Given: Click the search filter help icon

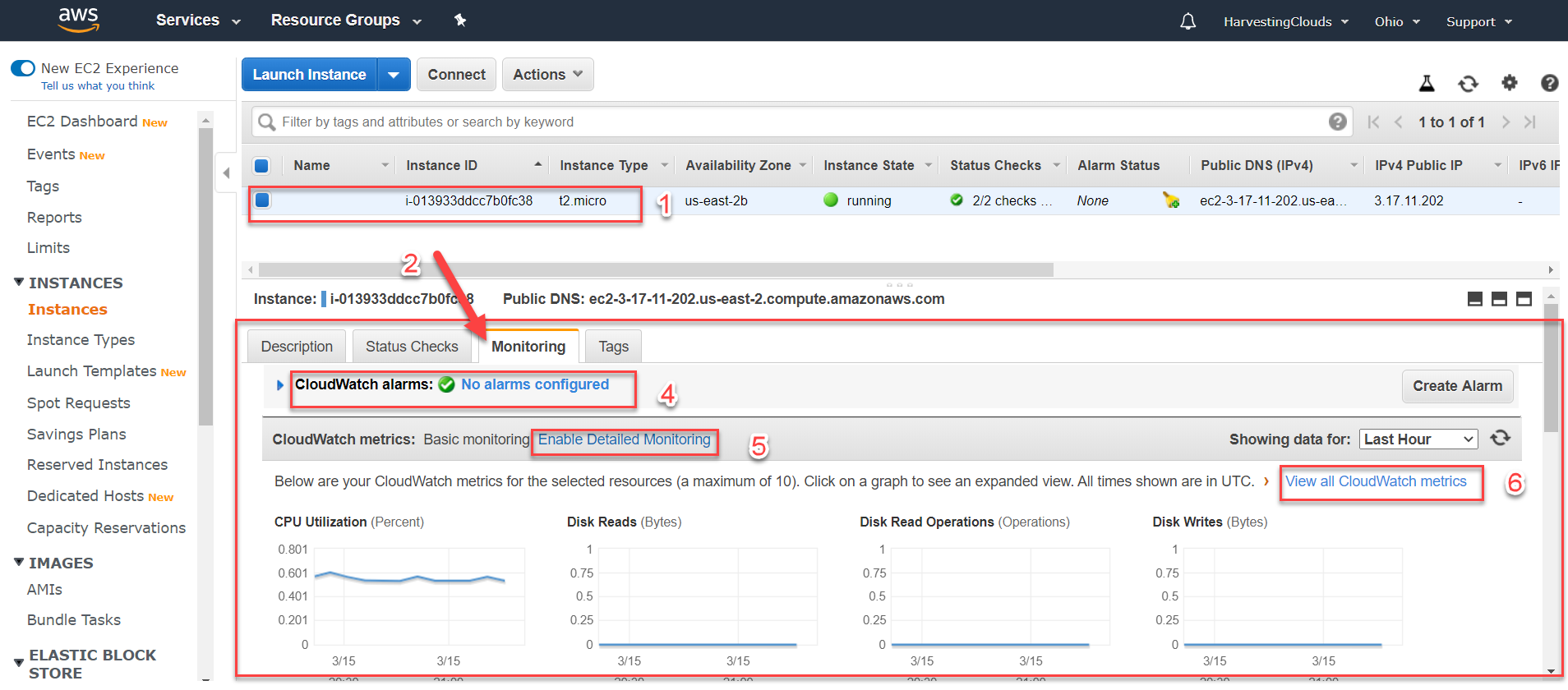Looking at the screenshot, I should tap(1338, 122).
